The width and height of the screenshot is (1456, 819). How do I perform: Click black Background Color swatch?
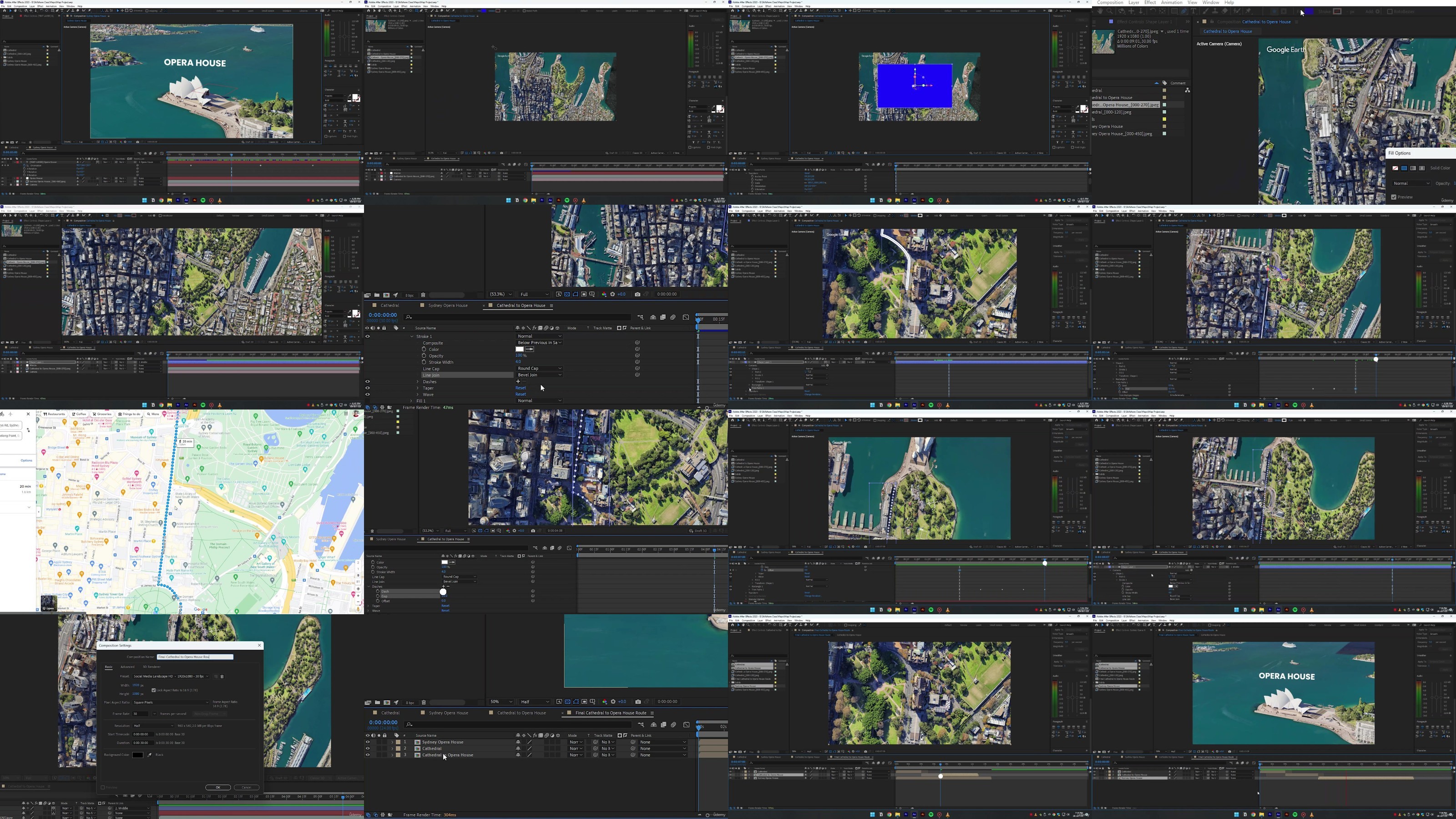tap(137, 754)
